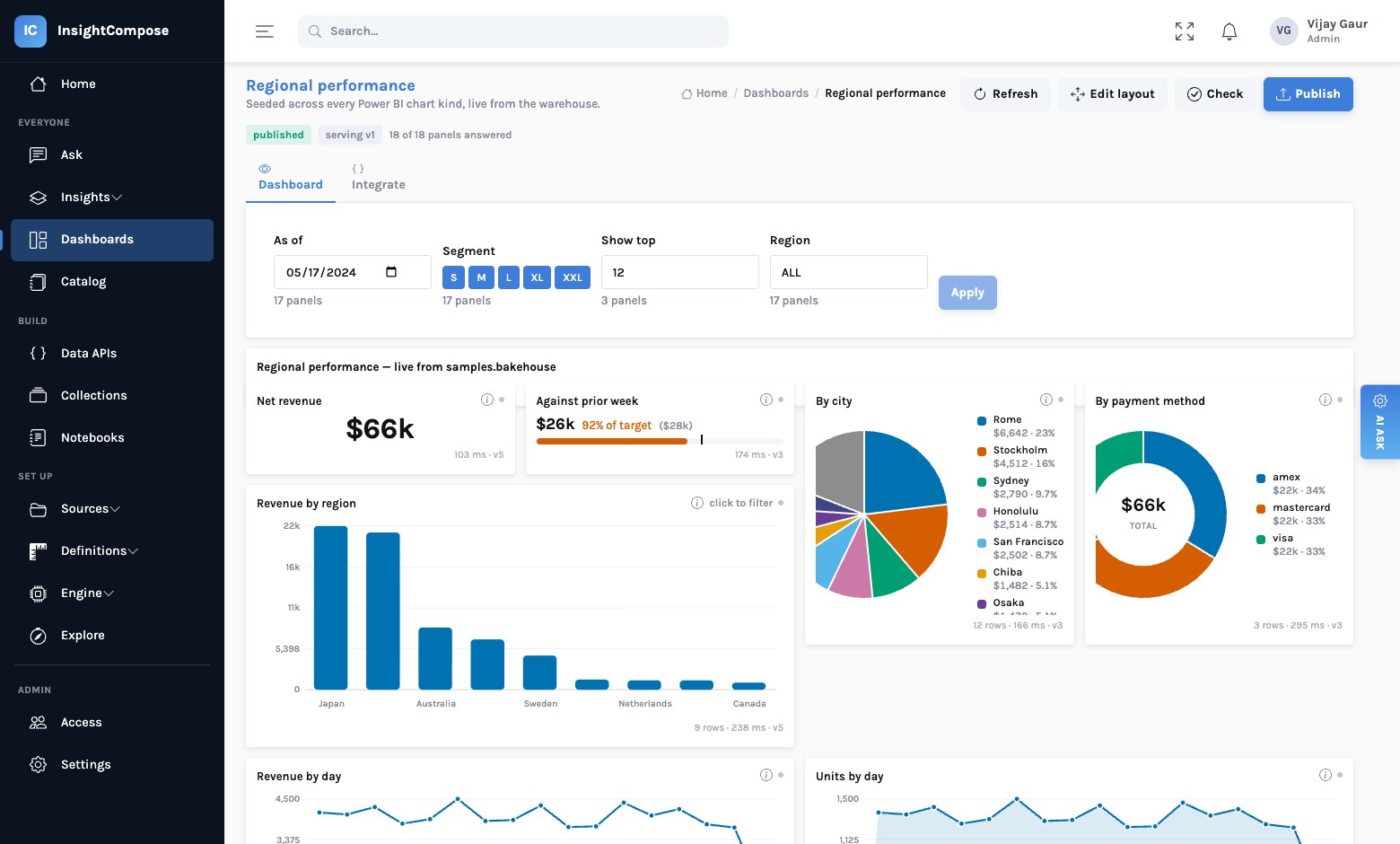Click the Show top input field
The height and width of the screenshot is (844, 1400).
[680, 272]
